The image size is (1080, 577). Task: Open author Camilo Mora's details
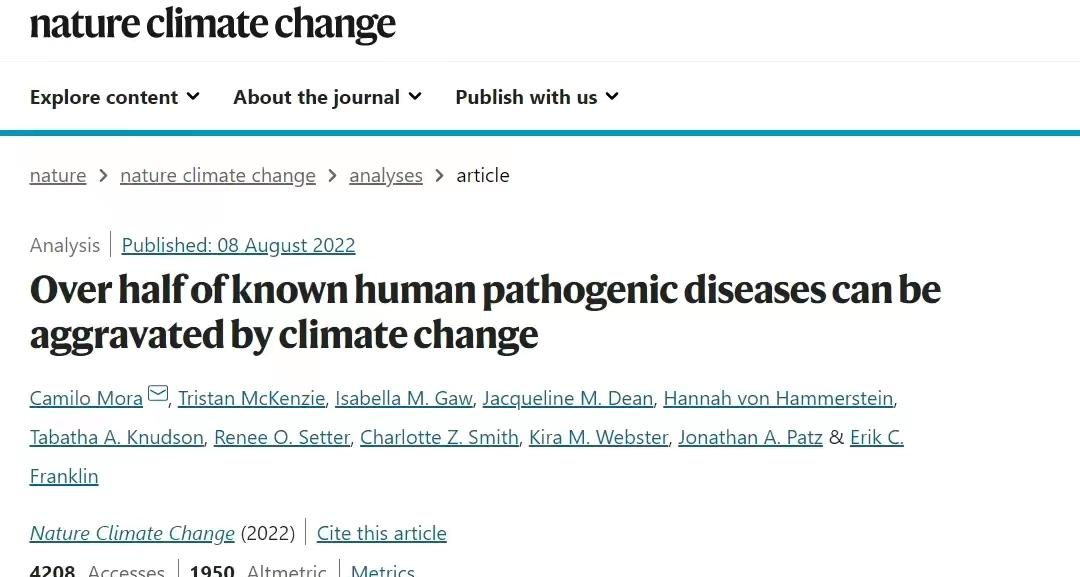tap(86, 398)
